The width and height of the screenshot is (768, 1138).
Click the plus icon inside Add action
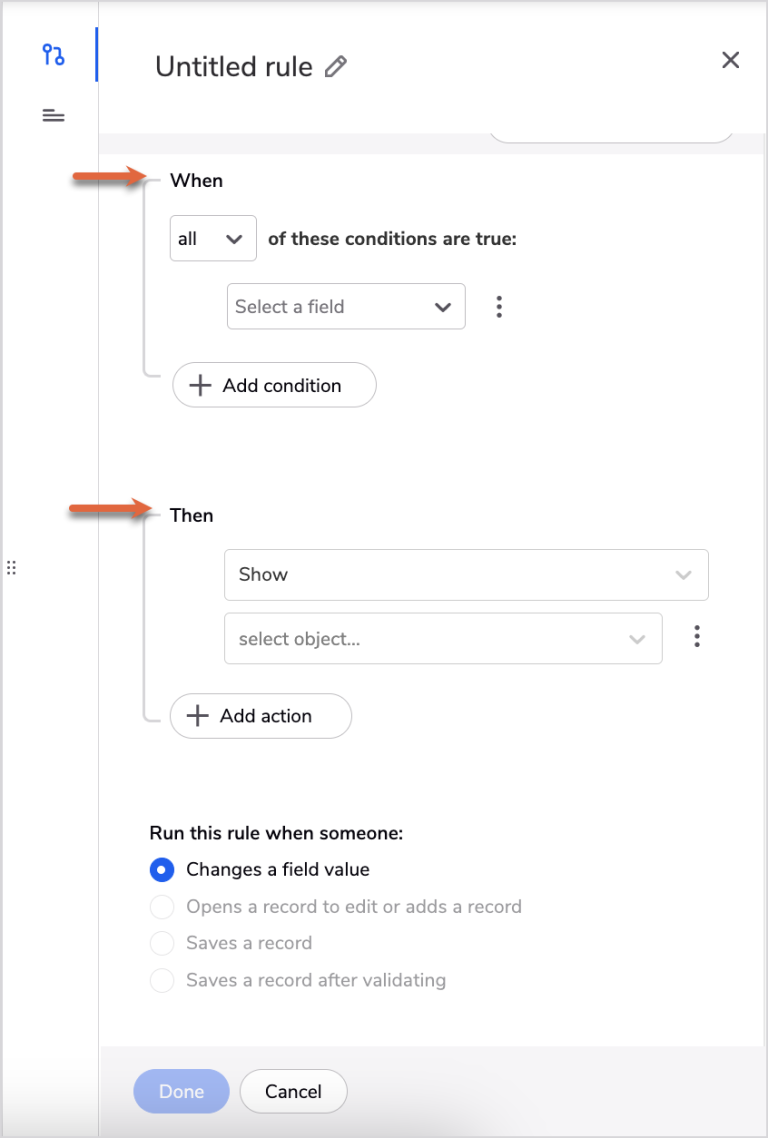pos(196,716)
